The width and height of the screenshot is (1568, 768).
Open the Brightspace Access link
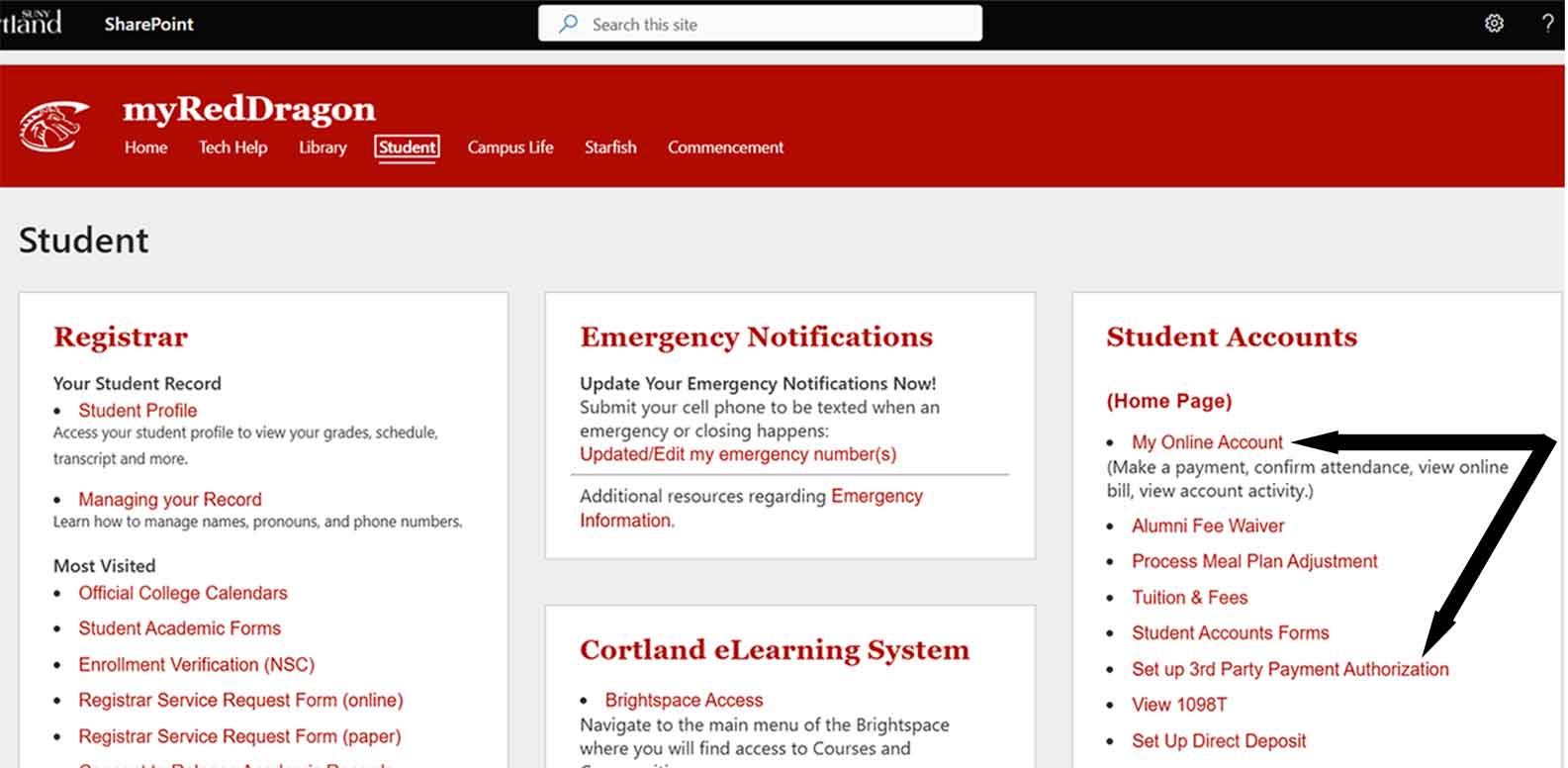point(684,701)
